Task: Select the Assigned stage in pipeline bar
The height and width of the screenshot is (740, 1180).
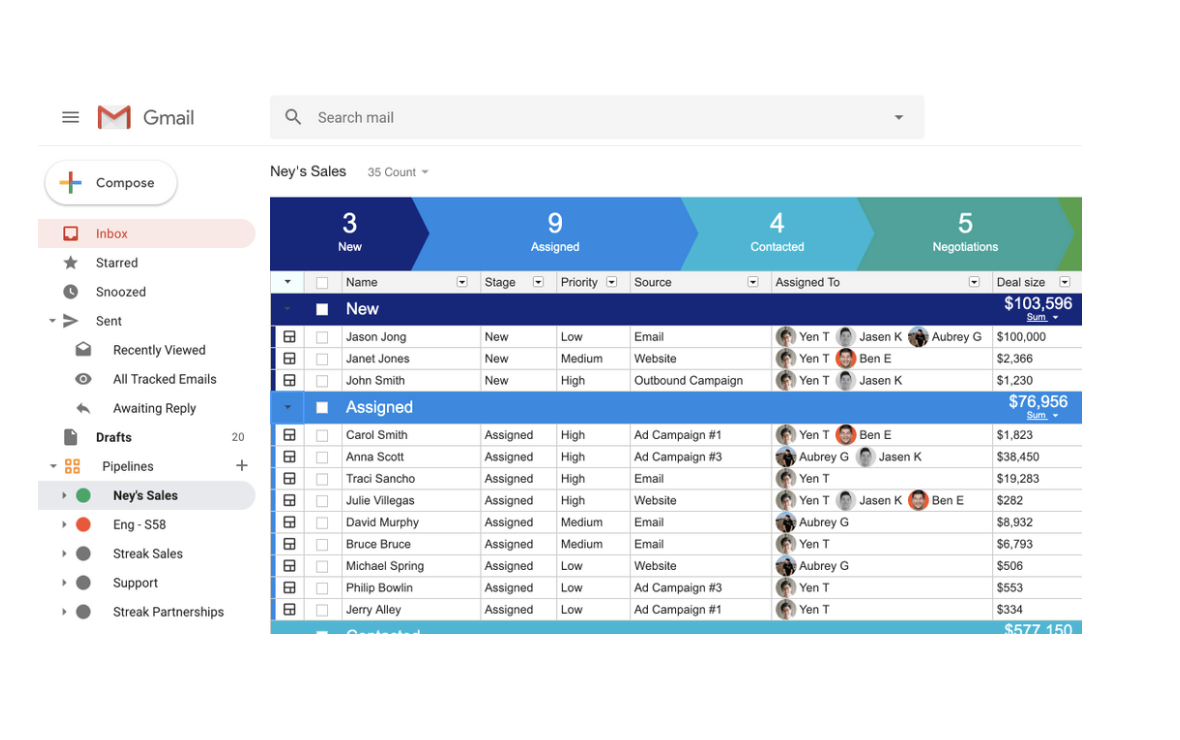Action: pos(555,233)
